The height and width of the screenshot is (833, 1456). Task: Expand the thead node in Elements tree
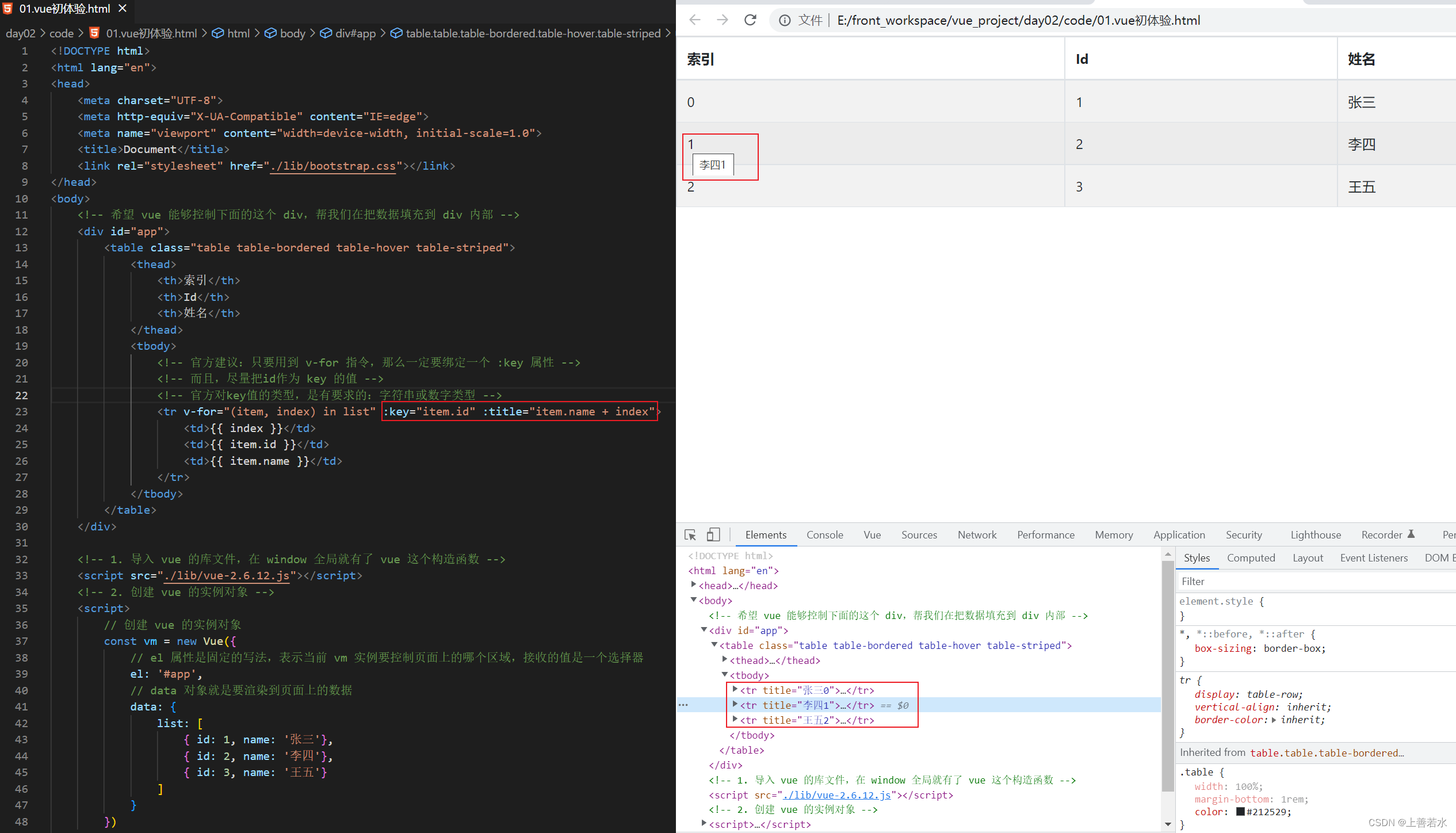724,659
